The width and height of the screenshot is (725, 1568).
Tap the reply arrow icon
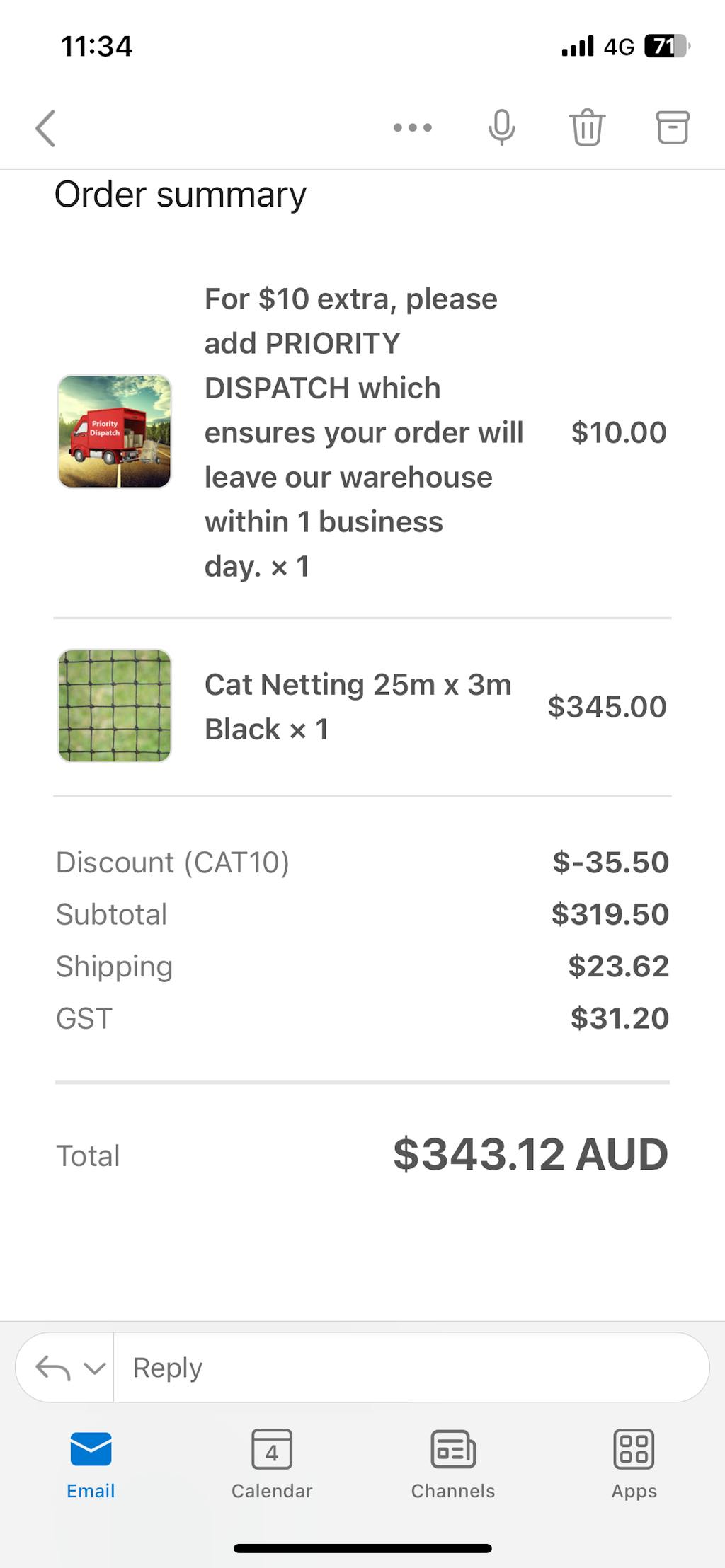point(53,1368)
